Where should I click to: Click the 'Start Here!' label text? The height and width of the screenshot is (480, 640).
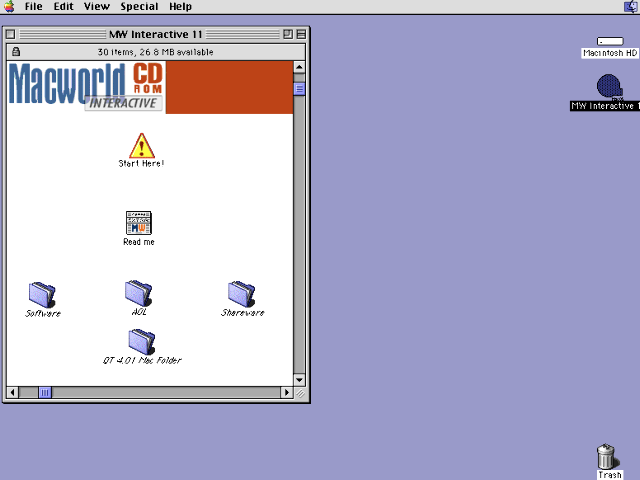pyautogui.click(x=141, y=163)
